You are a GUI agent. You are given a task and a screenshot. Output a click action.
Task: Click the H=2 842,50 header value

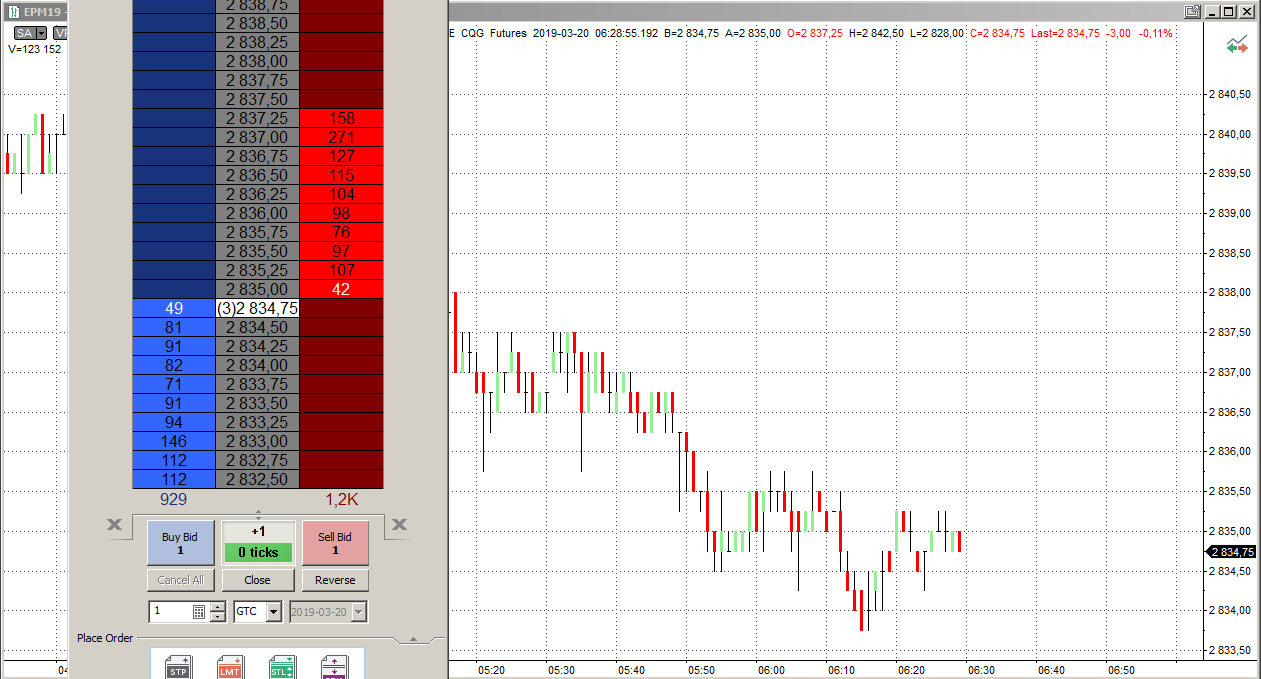pyautogui.click(x=877, y=33)
